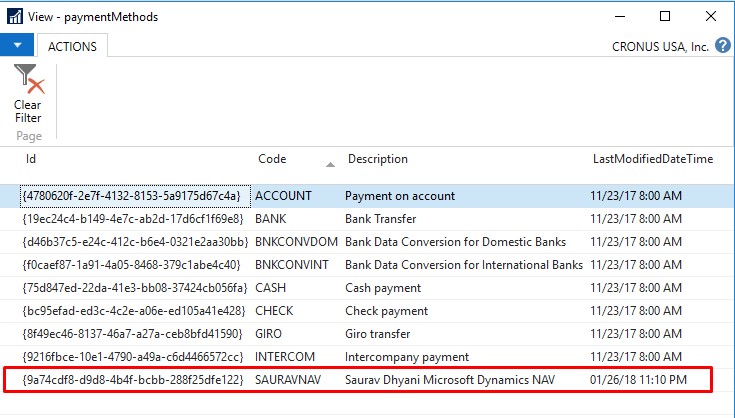Click the CRONUS USA, Inc. company name

tap(659, 47)
